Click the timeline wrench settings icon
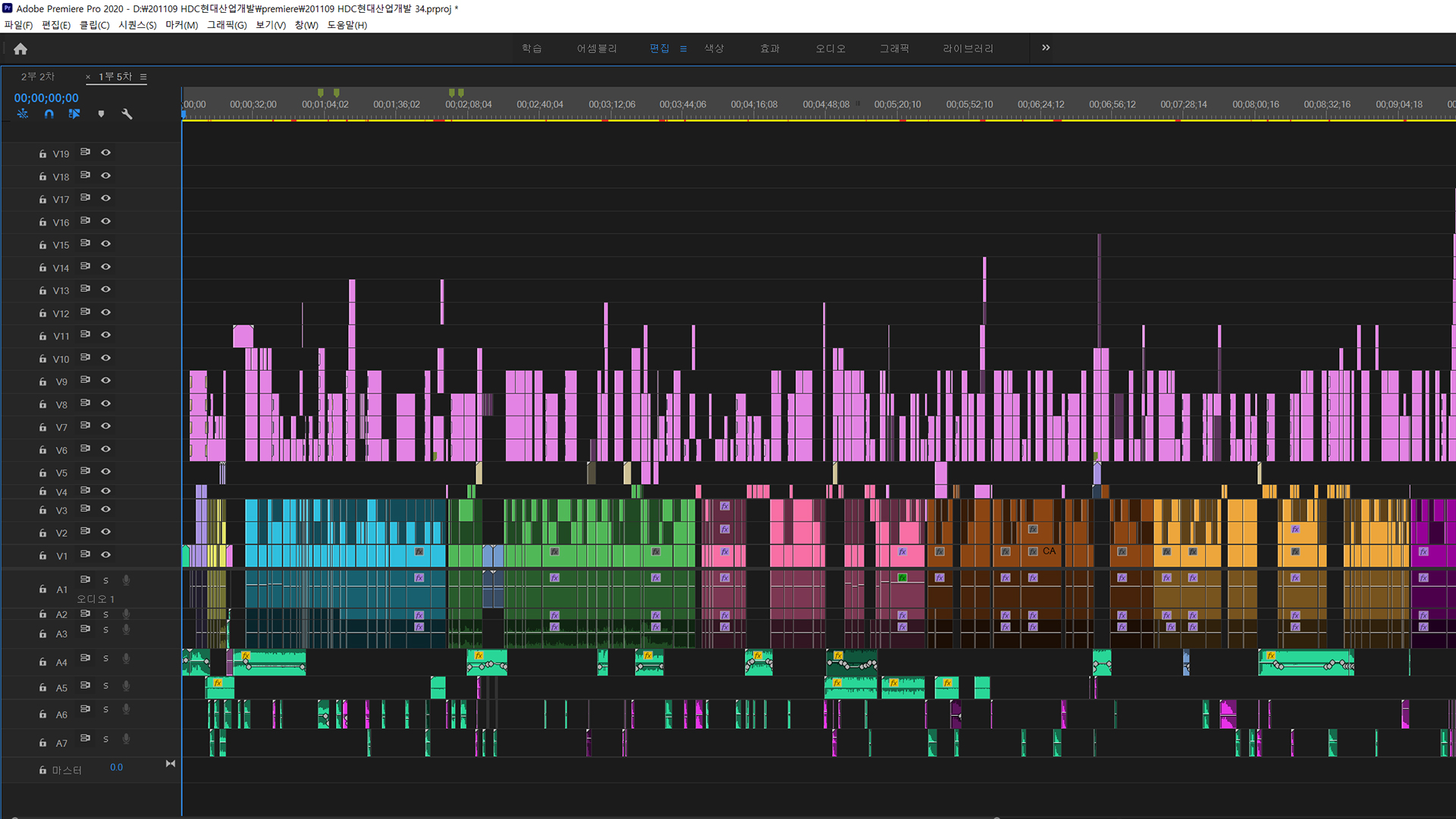Screen dimensions: 1456x819 click(x=127, y=114)
